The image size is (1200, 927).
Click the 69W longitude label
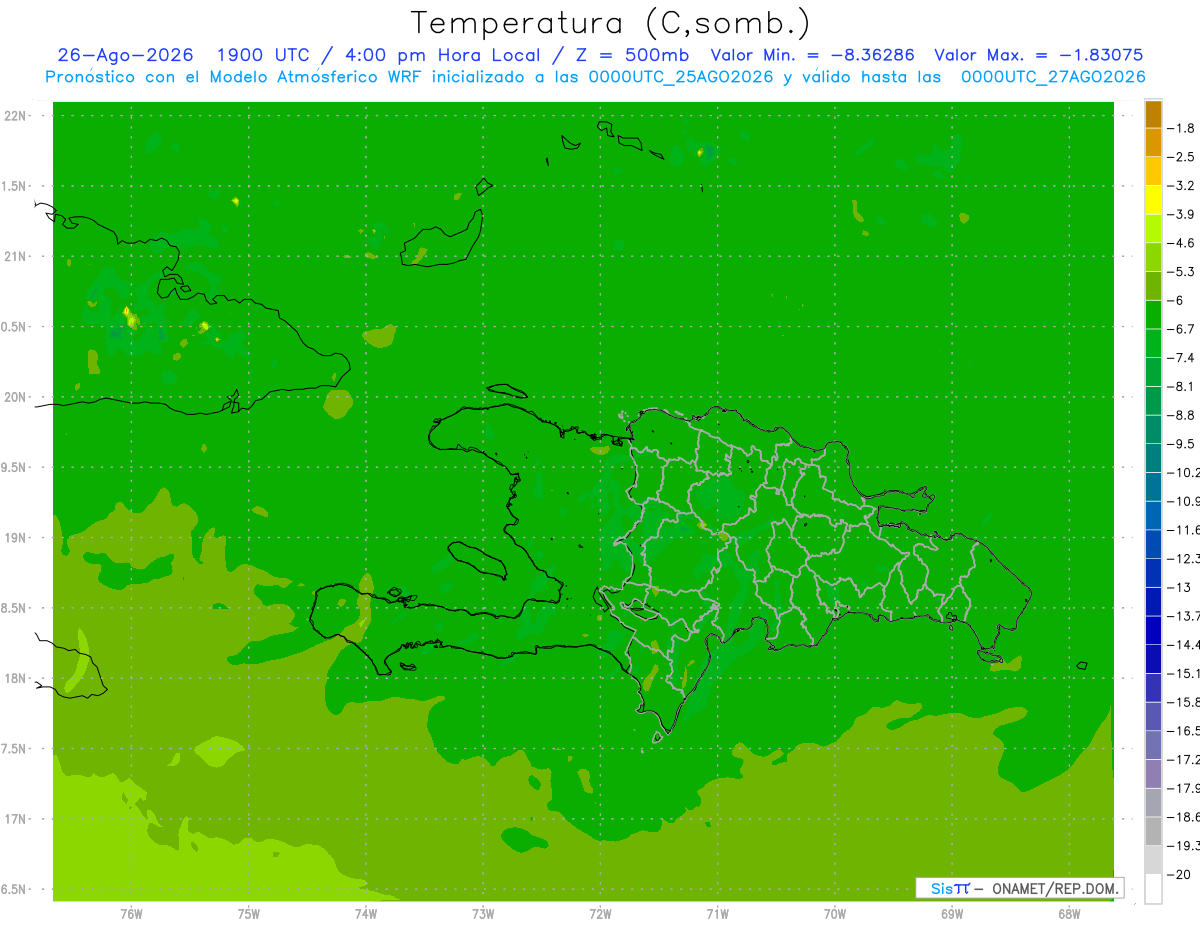click(x=951, y=914)
